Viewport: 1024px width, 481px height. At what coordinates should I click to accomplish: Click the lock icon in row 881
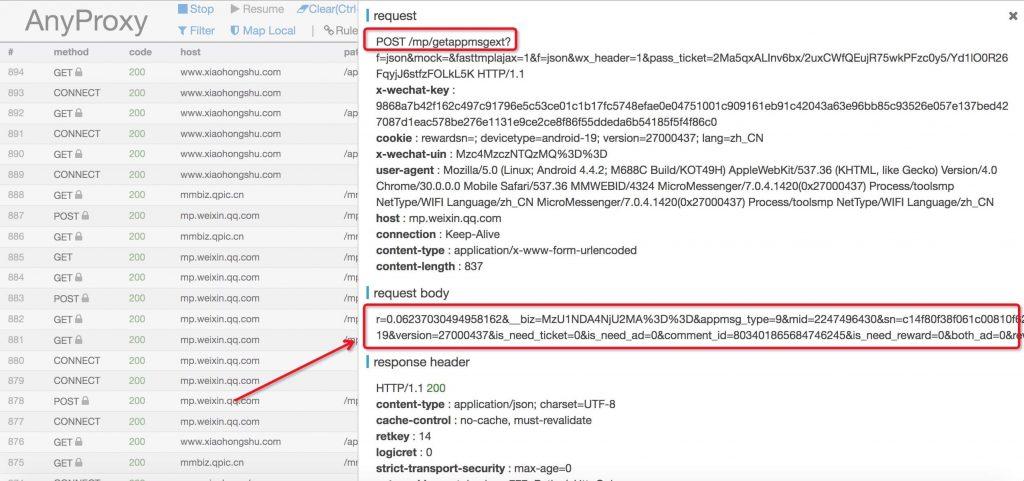(x=78, y=340)
